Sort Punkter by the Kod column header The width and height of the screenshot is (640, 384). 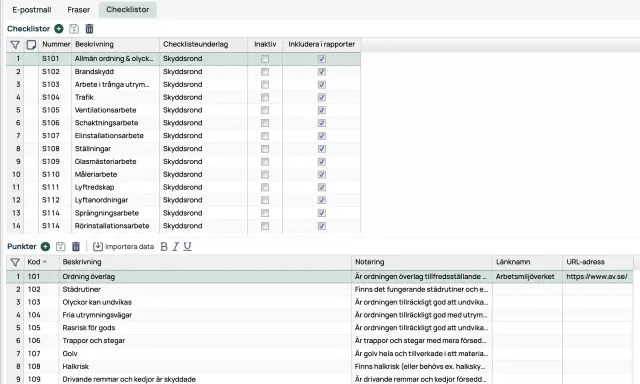pos(41,262)
